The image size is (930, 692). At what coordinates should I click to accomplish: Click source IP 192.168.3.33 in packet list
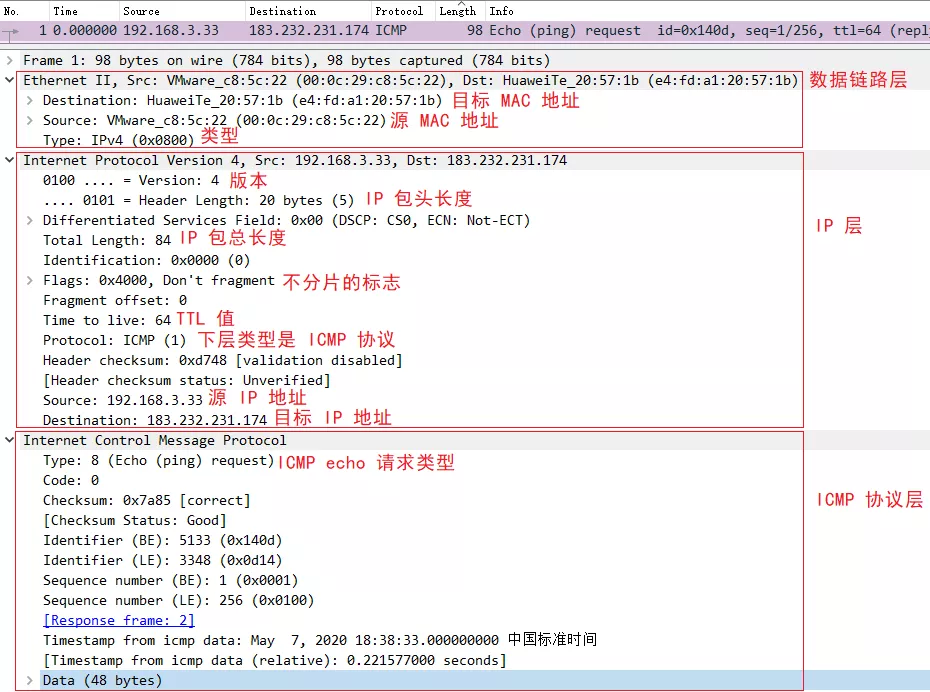[171, 30]
